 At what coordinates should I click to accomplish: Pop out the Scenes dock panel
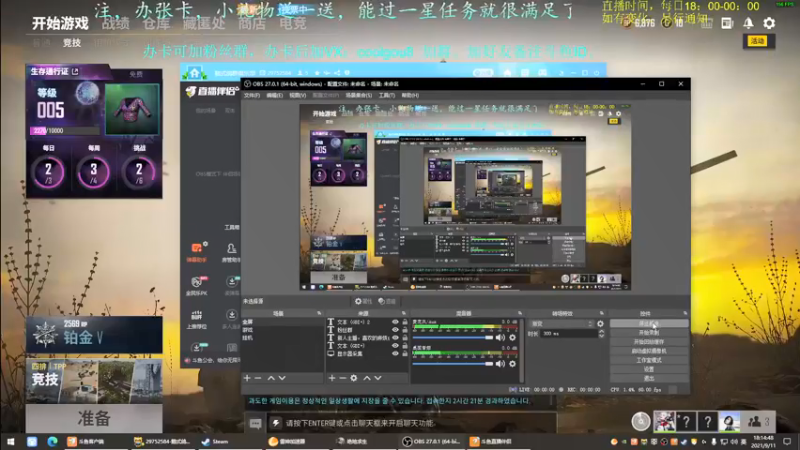pos(319,313)
